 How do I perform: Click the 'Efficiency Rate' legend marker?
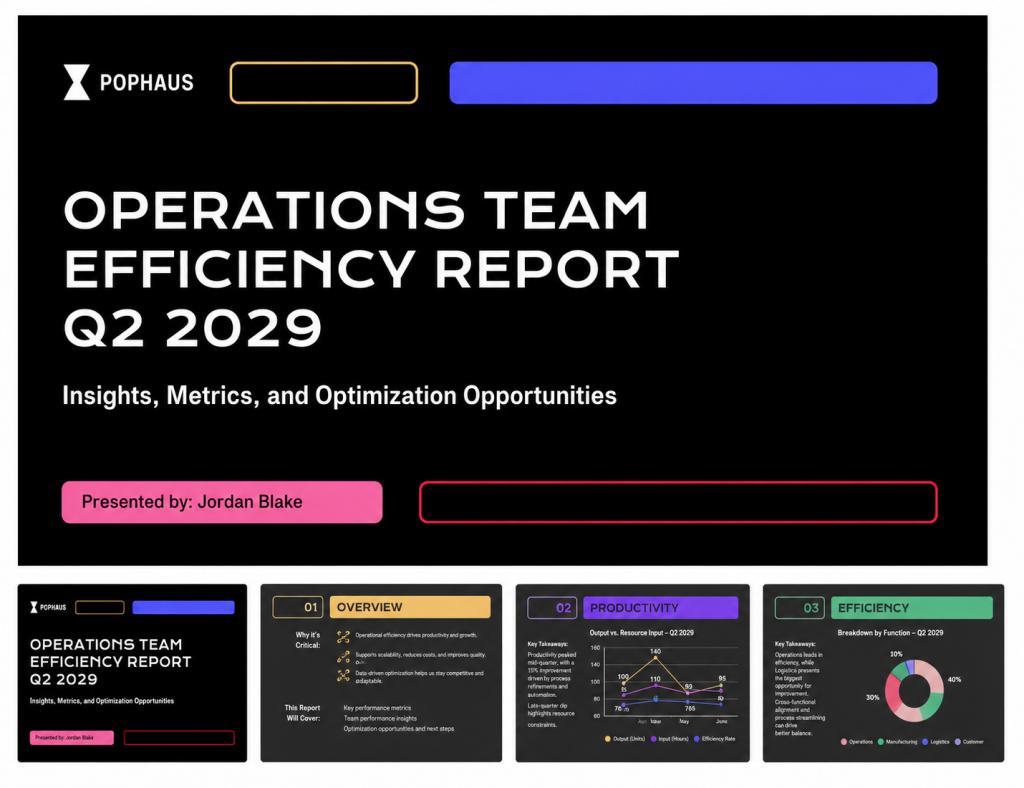click(x=697, y=739)
